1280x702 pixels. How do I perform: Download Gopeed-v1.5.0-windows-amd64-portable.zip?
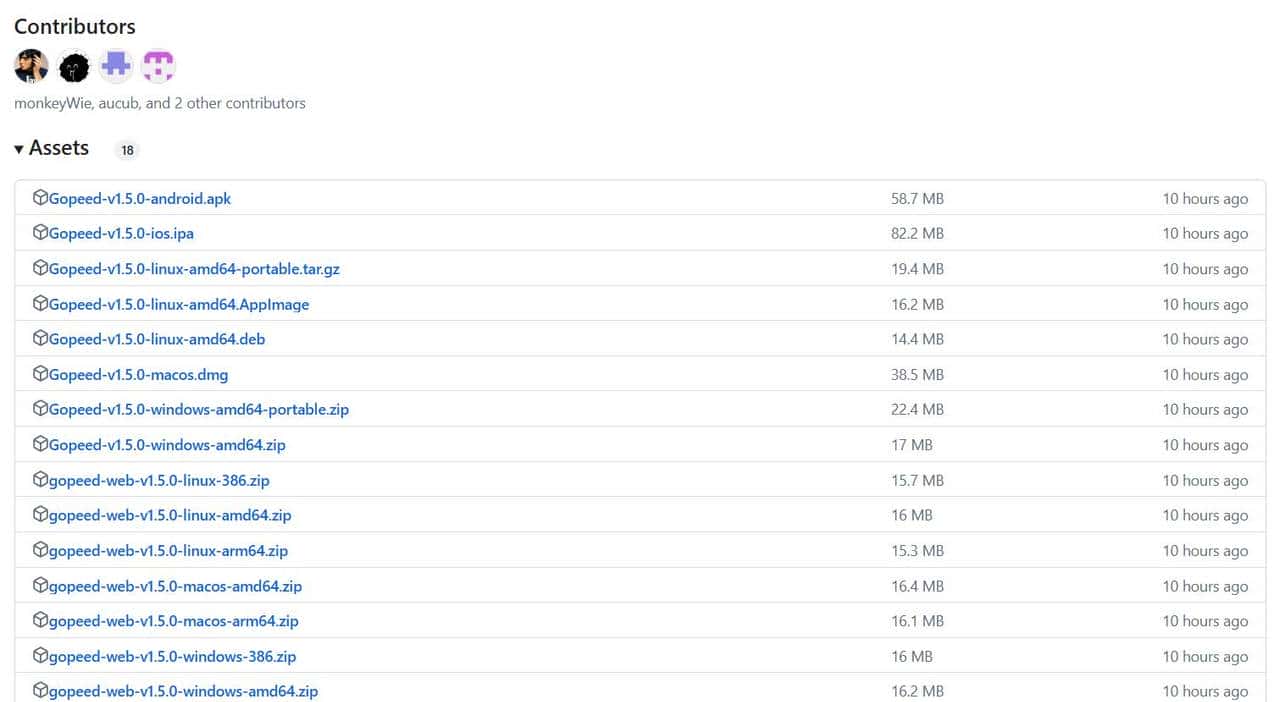199,409
